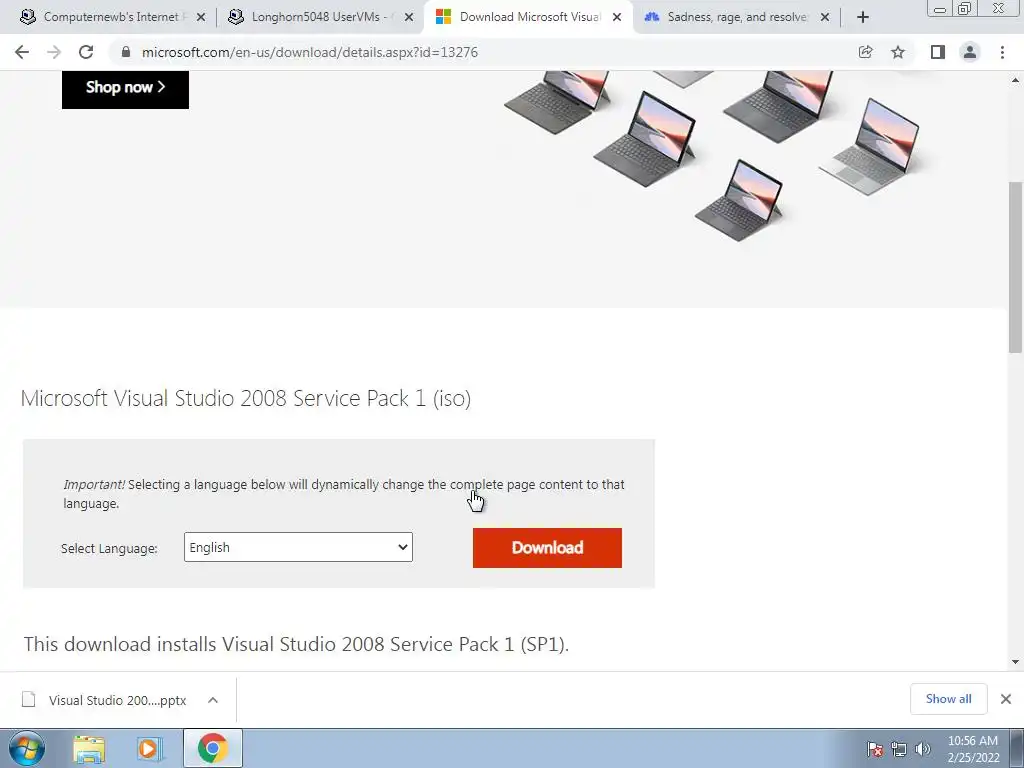Image resolution: width=1024 pixels, height=768 pixels.
Task: Click the scrollbar down arrow
Action: coord(1015,662)
